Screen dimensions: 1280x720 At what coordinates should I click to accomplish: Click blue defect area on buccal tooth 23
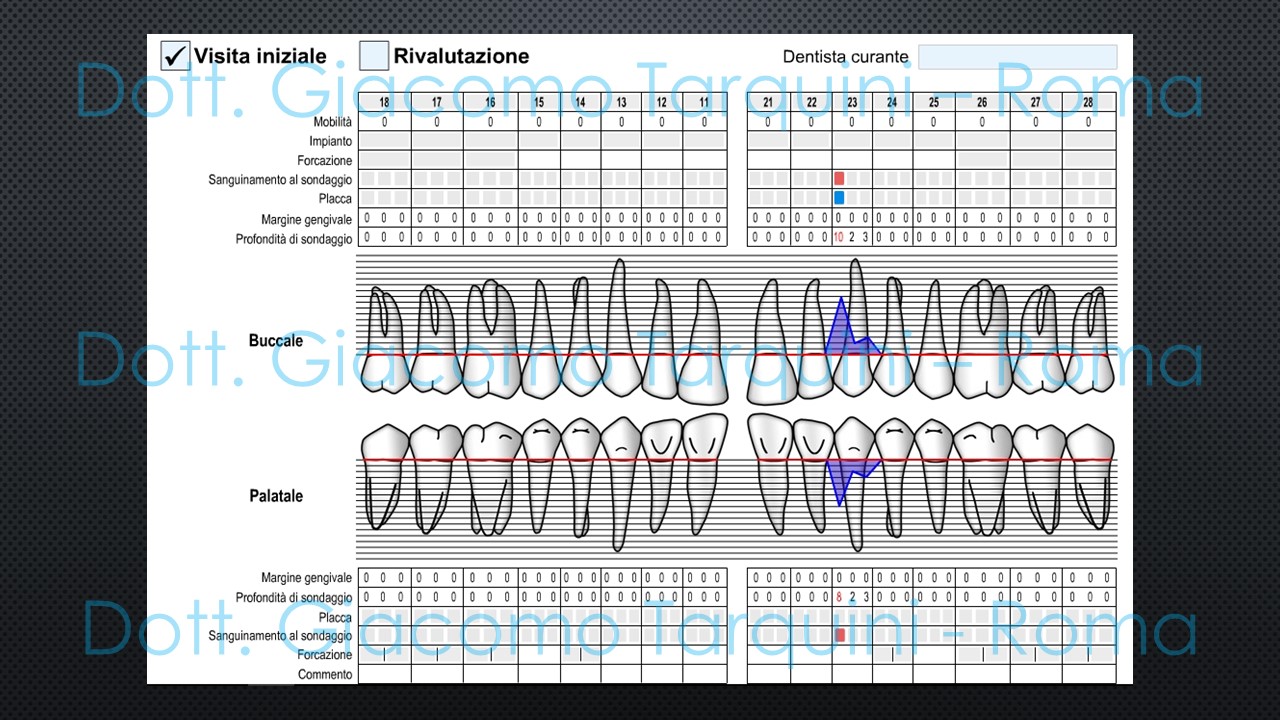[x=840, y=330]
